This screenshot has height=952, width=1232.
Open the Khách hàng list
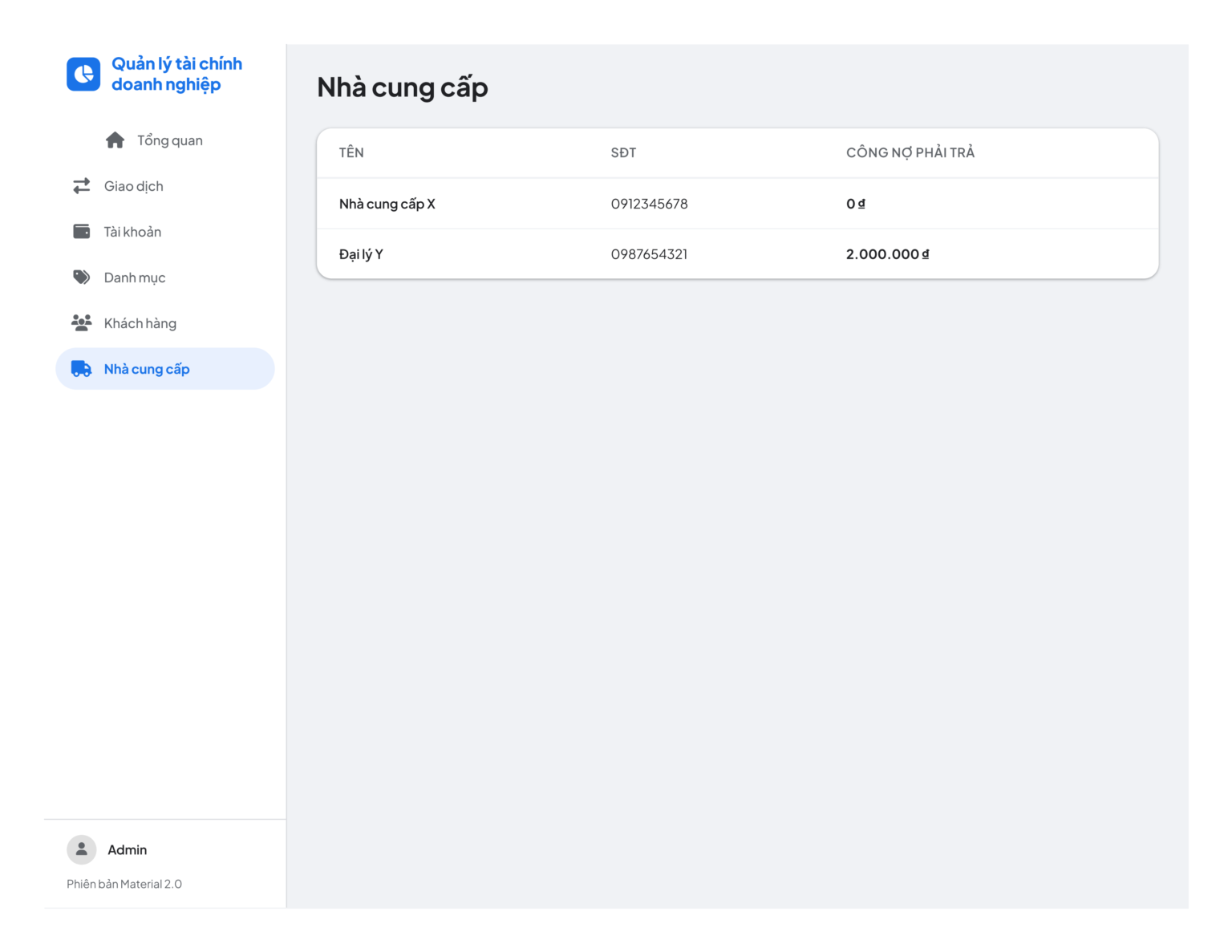165,323
